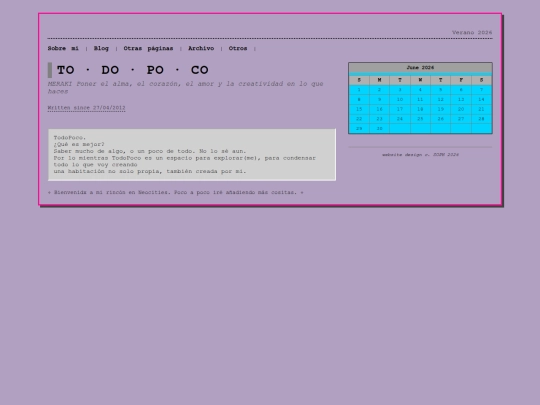This screenshot has height=405, width=540.
Task: Select day 14 in the June calendar
Action: click(x=481, y=100)
